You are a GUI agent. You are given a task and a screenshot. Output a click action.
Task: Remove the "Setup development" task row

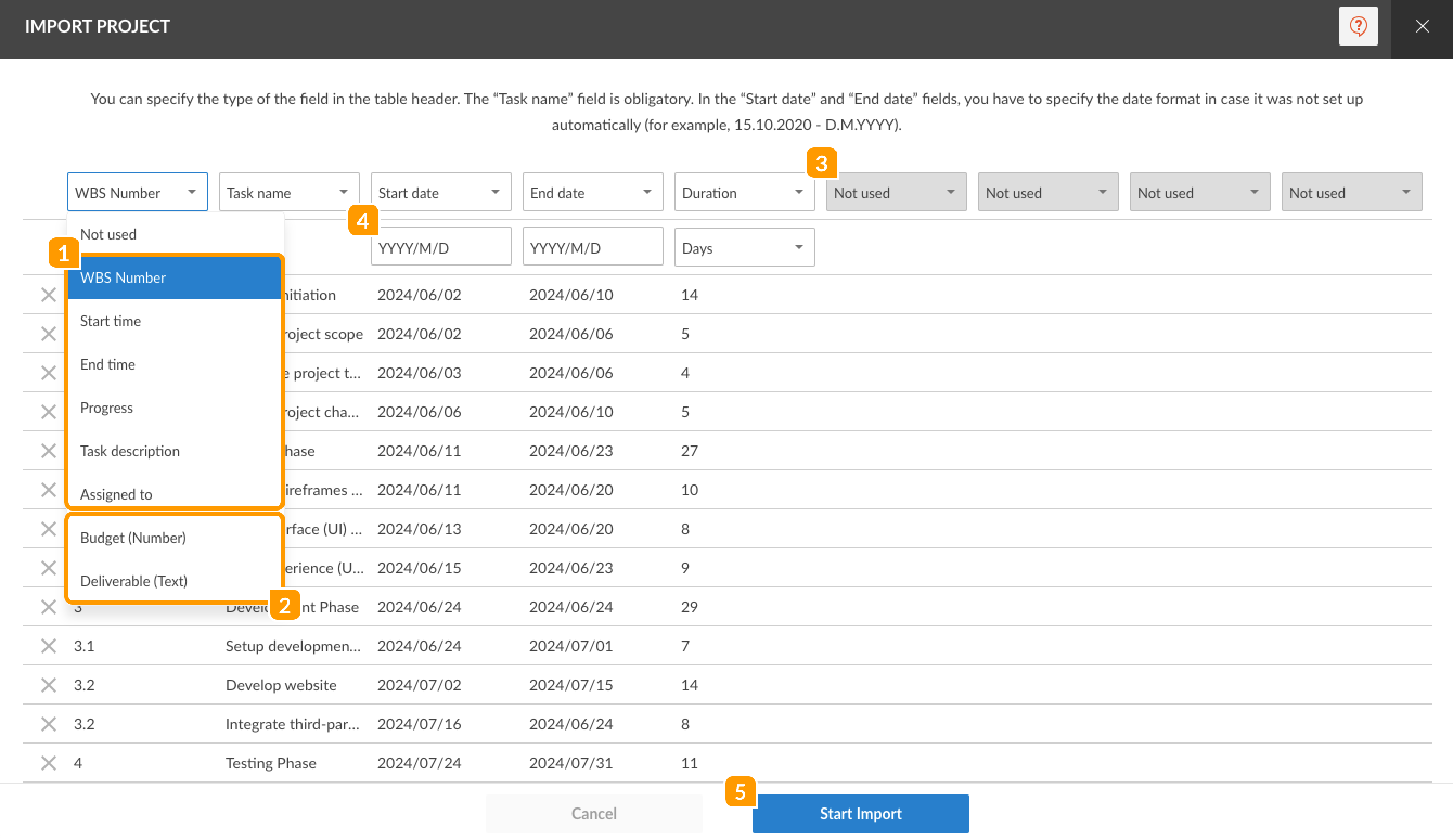pos(49,645)
